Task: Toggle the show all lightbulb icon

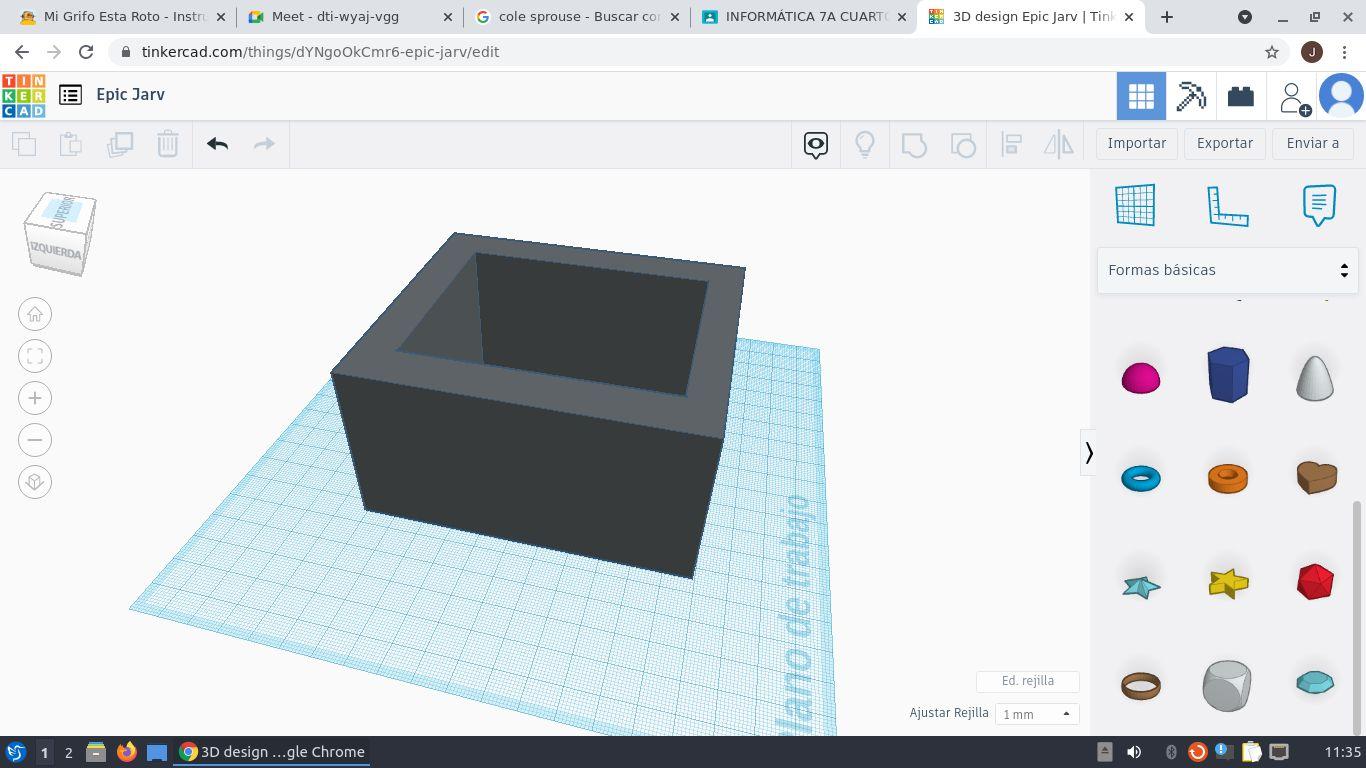Action: [865, 144]
